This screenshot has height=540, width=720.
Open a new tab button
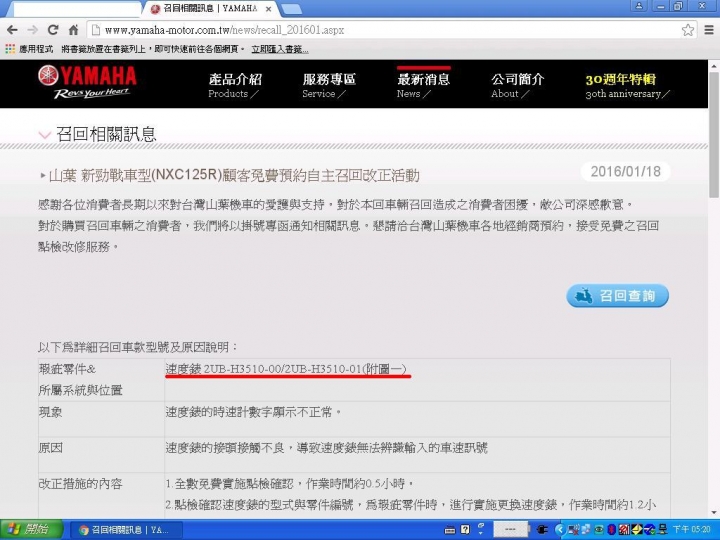(291, 9)
